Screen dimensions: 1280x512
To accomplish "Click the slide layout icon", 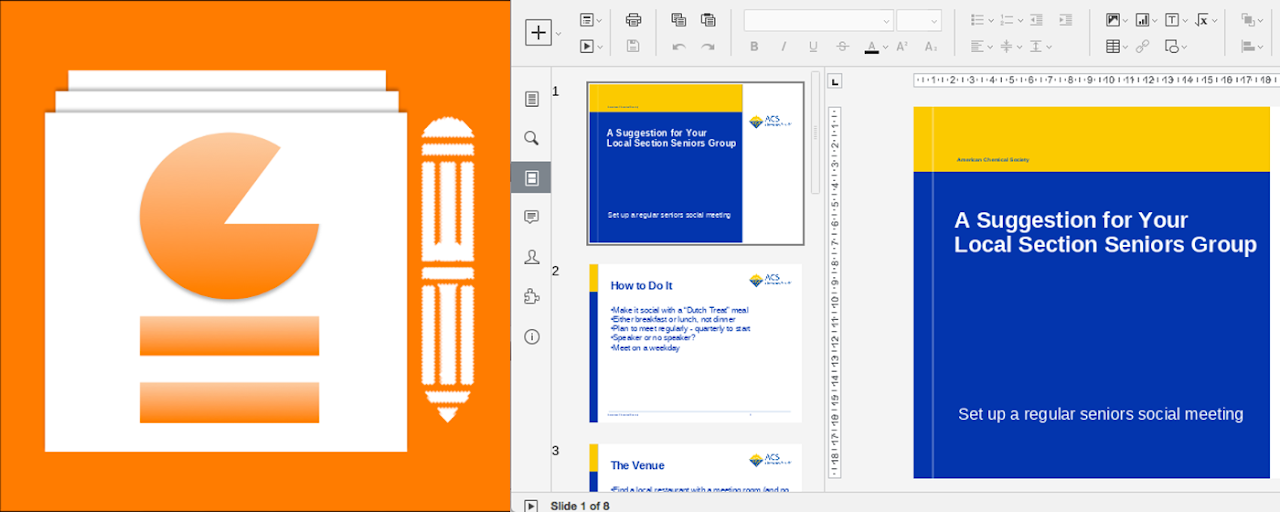I will tap(587, 20).
